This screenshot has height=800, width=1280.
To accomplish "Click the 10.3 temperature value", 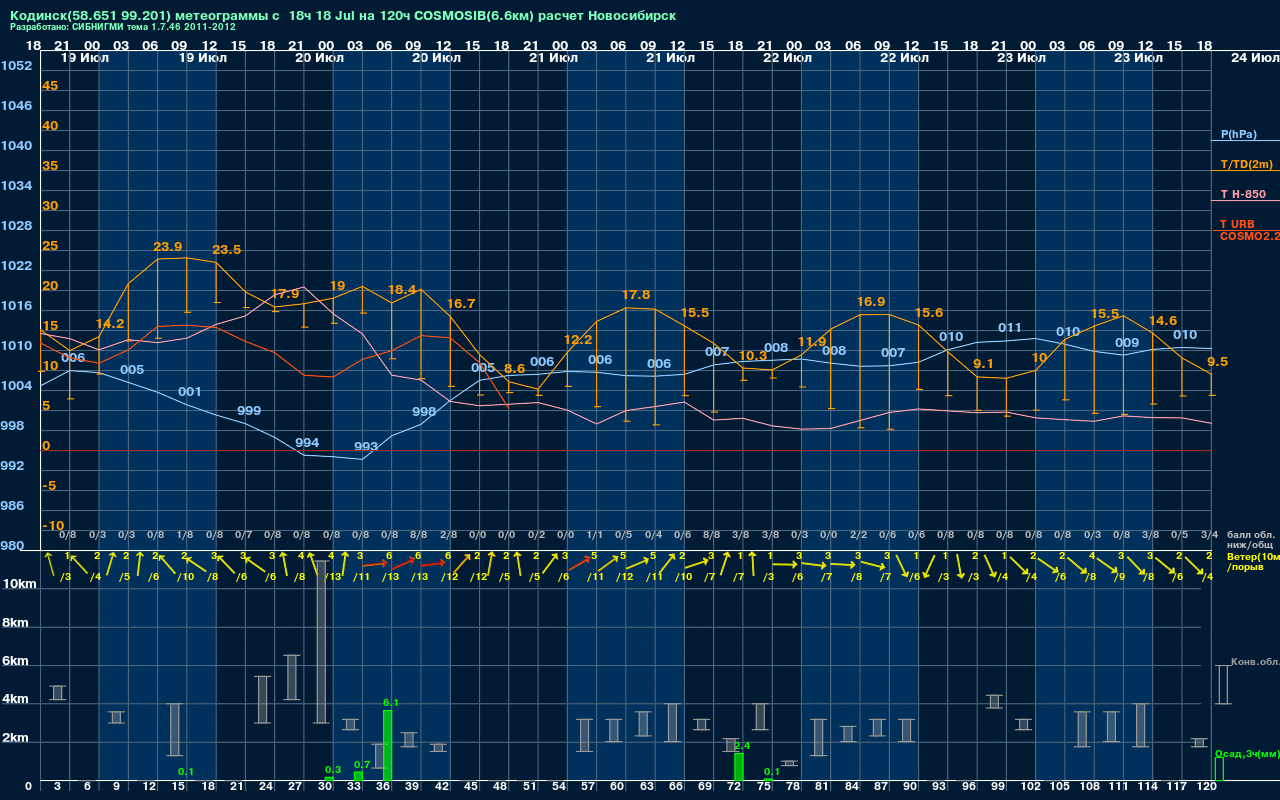I will coord(753,356).
